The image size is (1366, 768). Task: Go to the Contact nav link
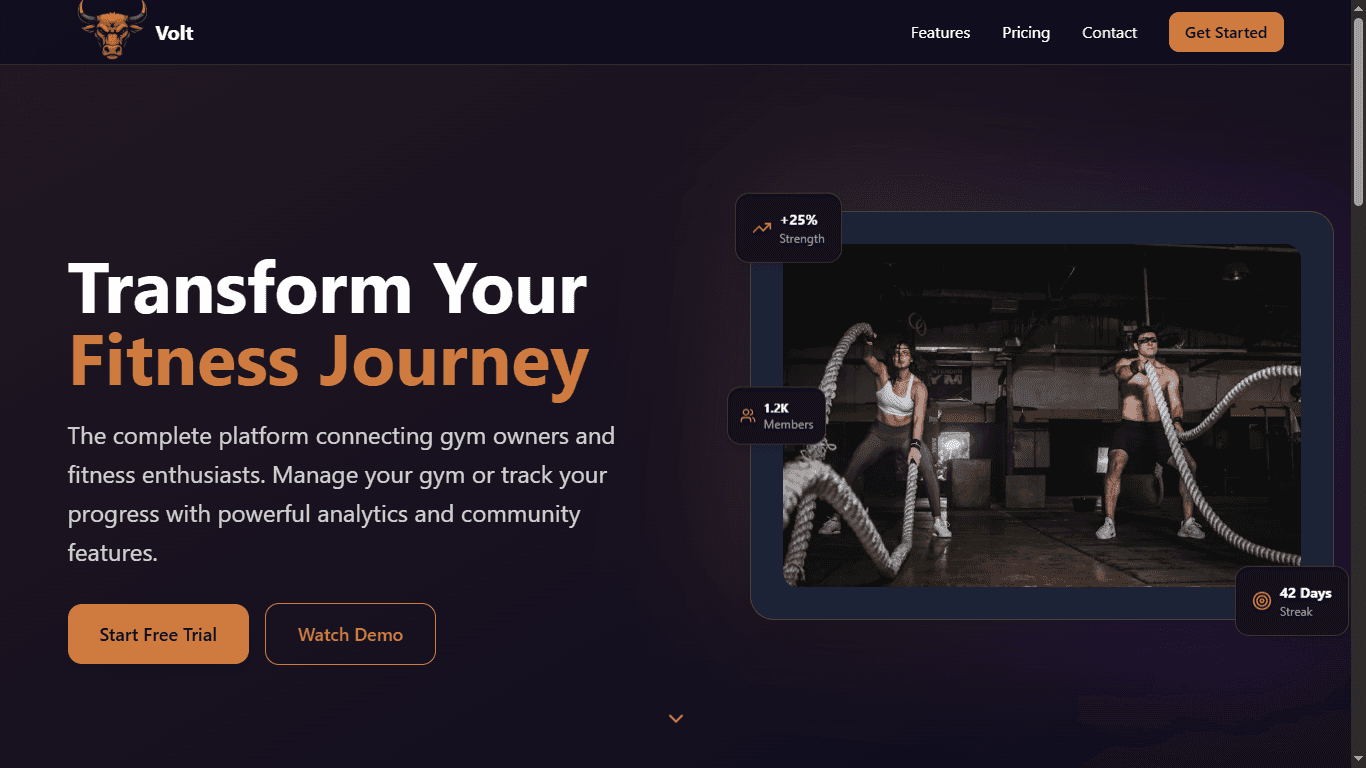[1109, 33]
